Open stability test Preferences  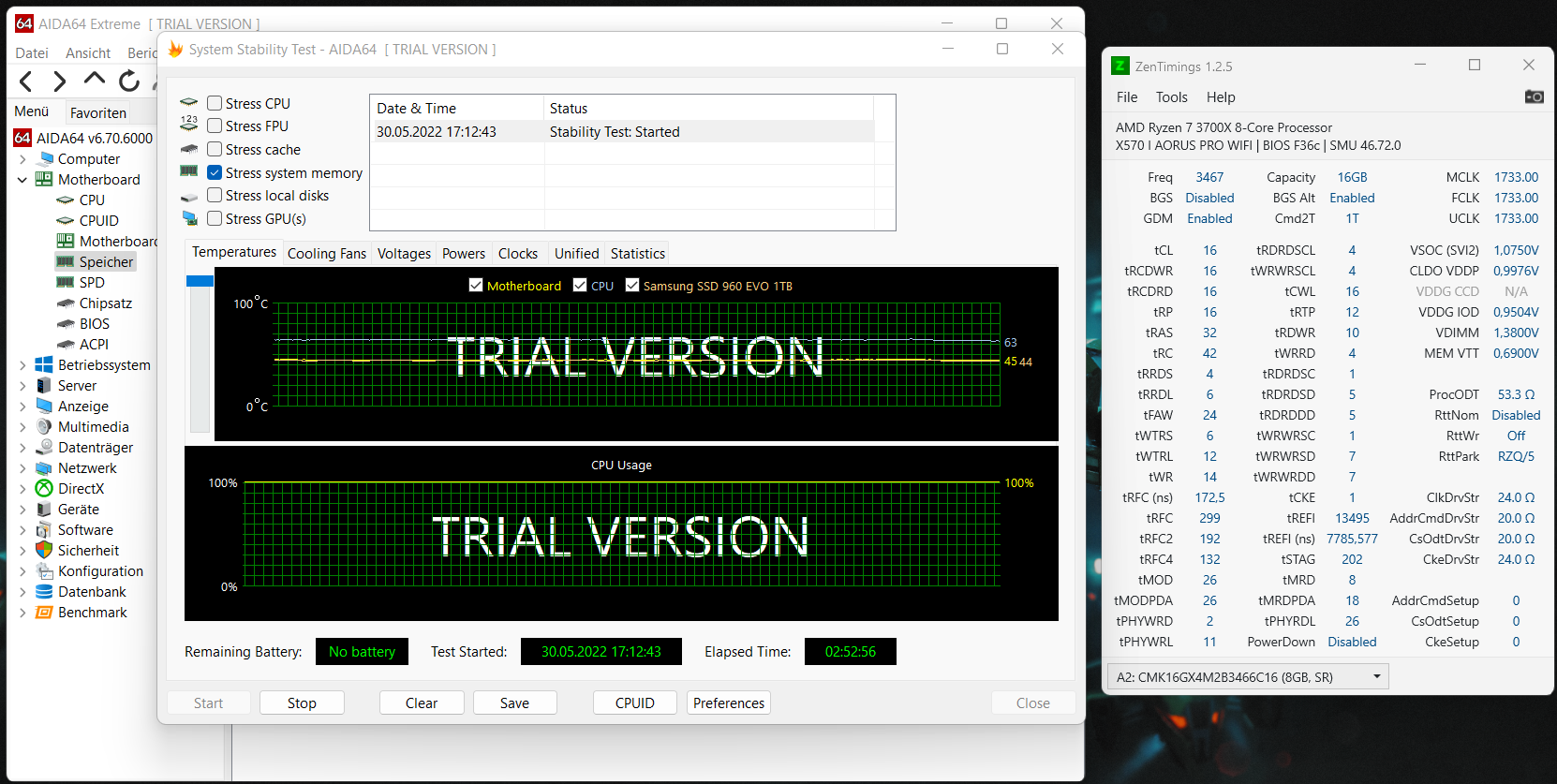pos(729,703)
